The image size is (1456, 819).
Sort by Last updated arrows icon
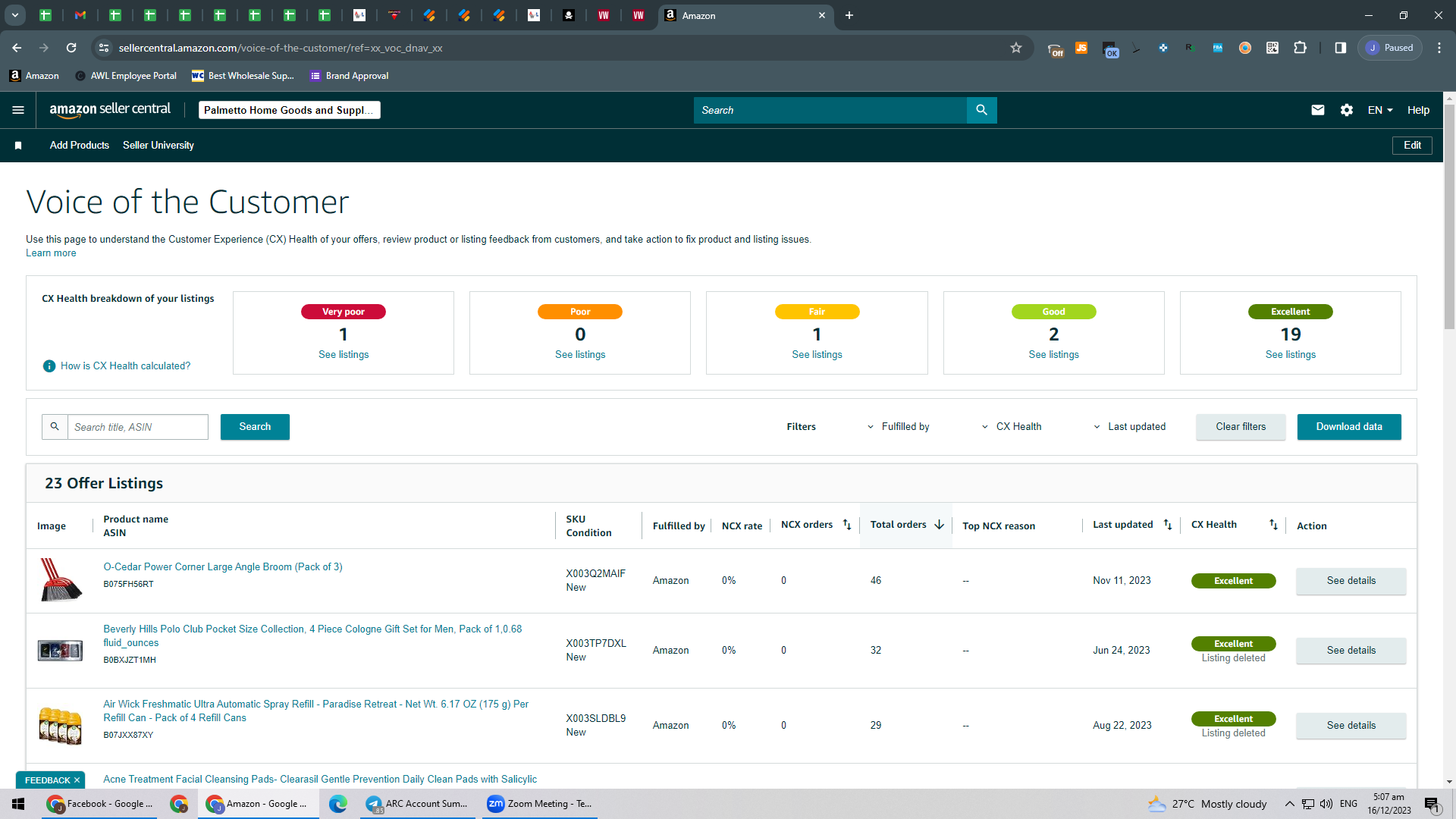[1168, 525]
